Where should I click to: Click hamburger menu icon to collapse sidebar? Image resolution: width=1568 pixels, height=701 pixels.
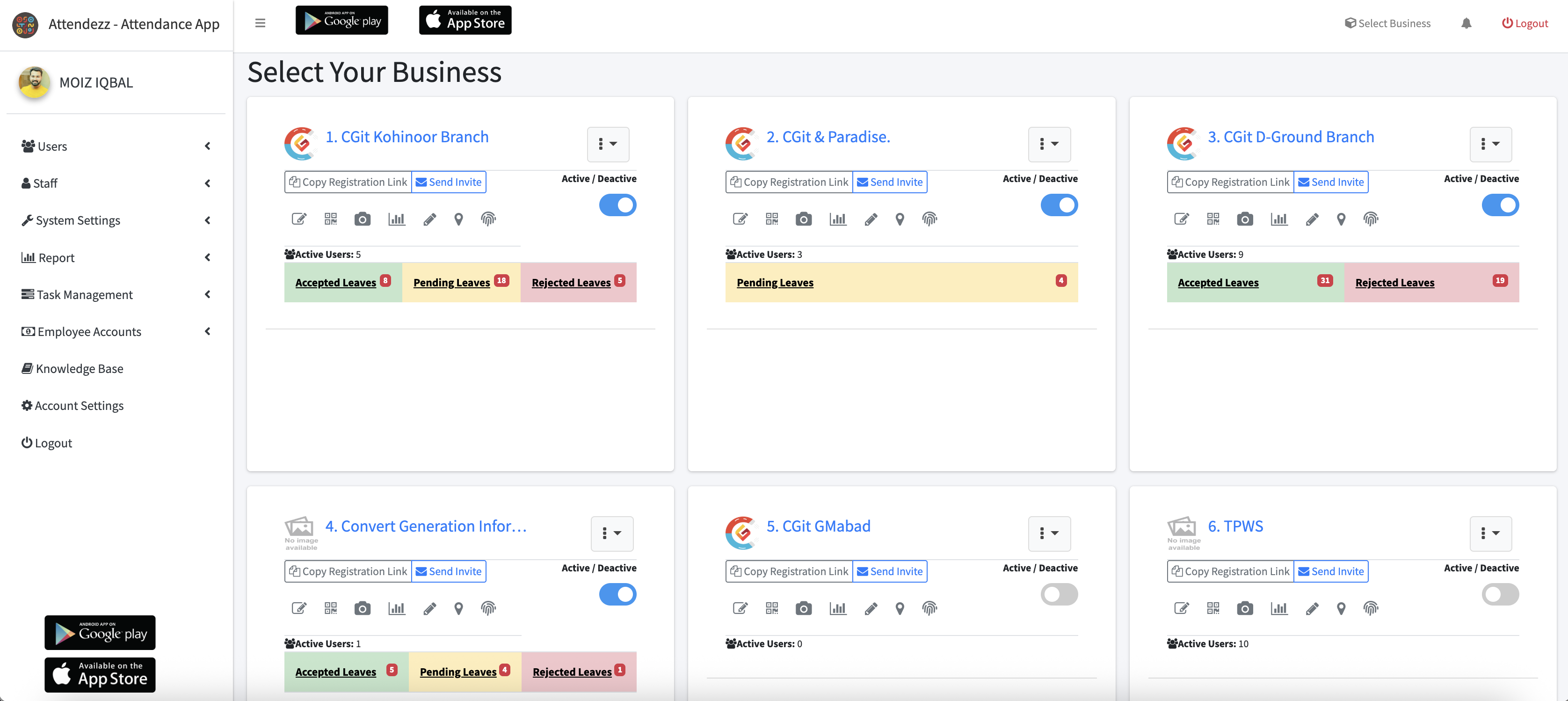260,24
